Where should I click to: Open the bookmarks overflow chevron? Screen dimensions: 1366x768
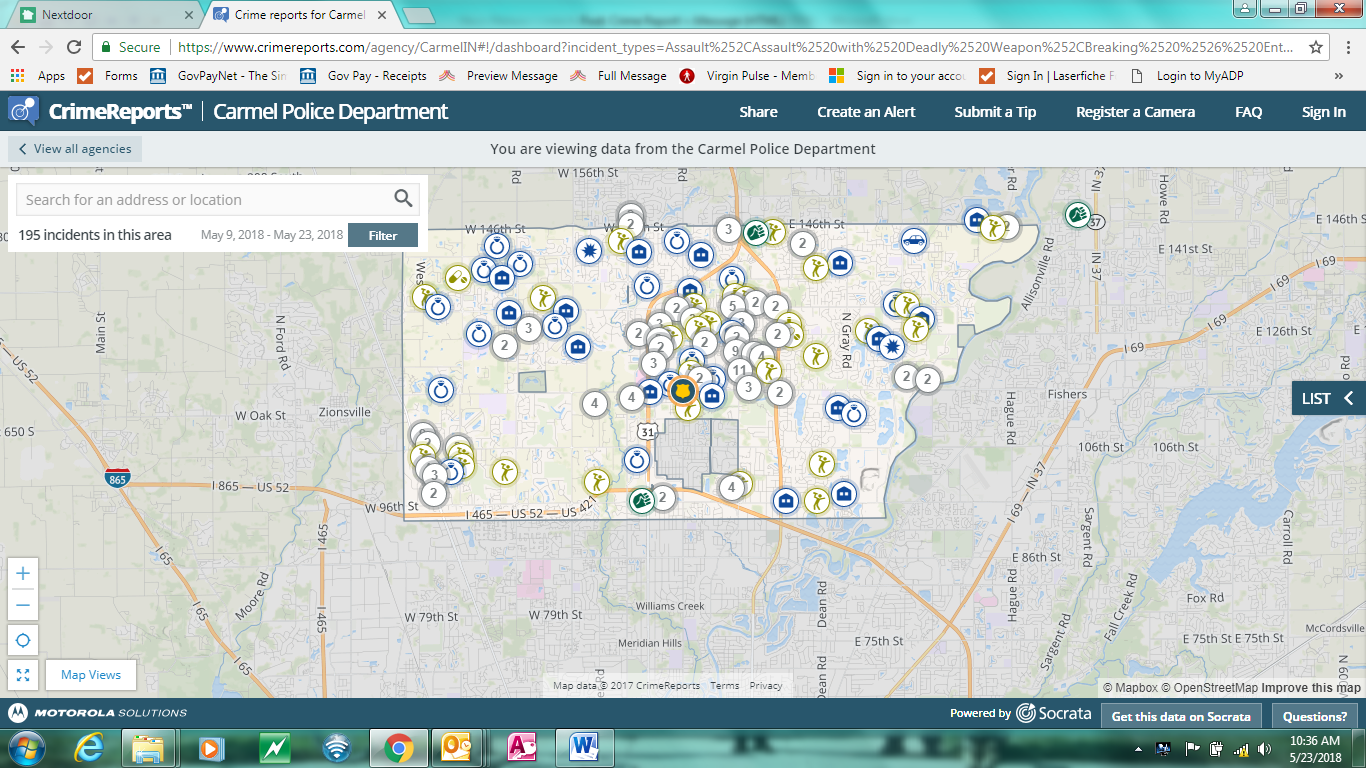point(1338,75)
